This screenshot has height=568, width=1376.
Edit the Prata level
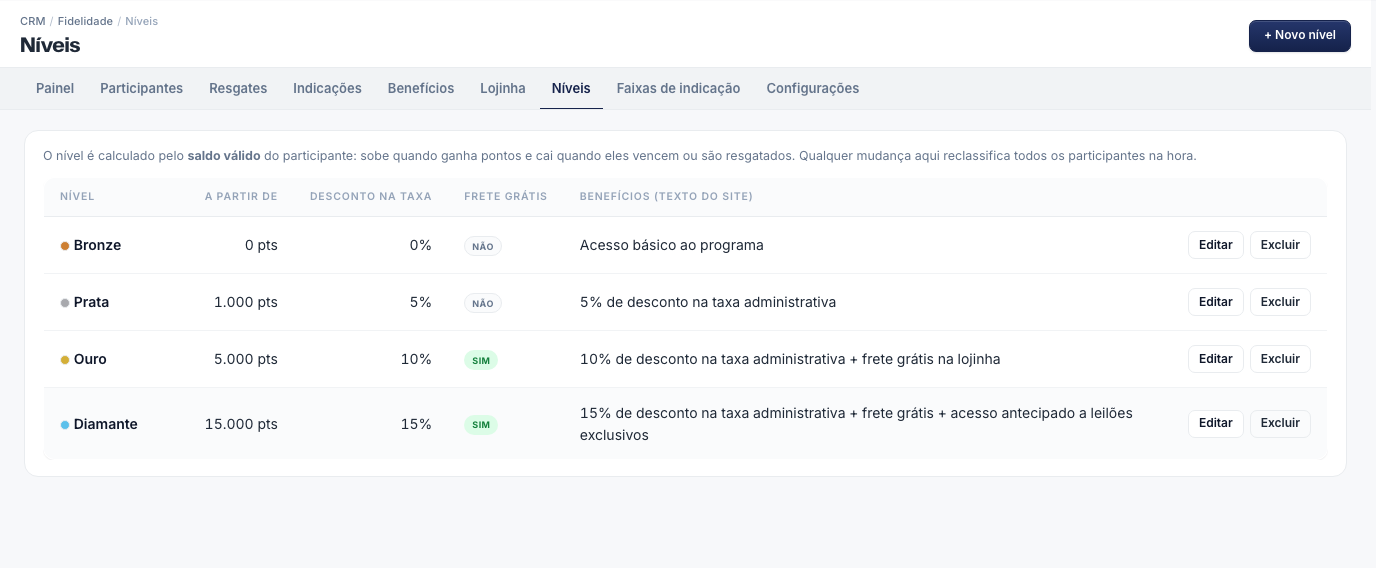pos(1215,302)
